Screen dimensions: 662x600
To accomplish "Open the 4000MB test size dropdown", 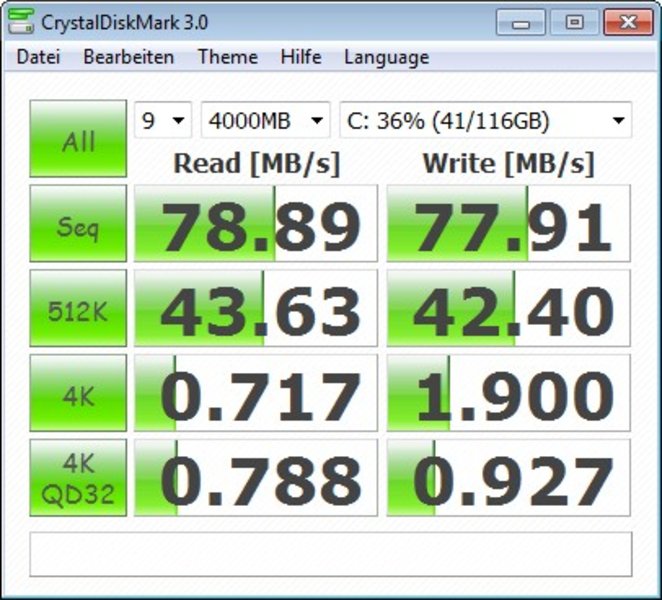I will (x=266, y=120).
